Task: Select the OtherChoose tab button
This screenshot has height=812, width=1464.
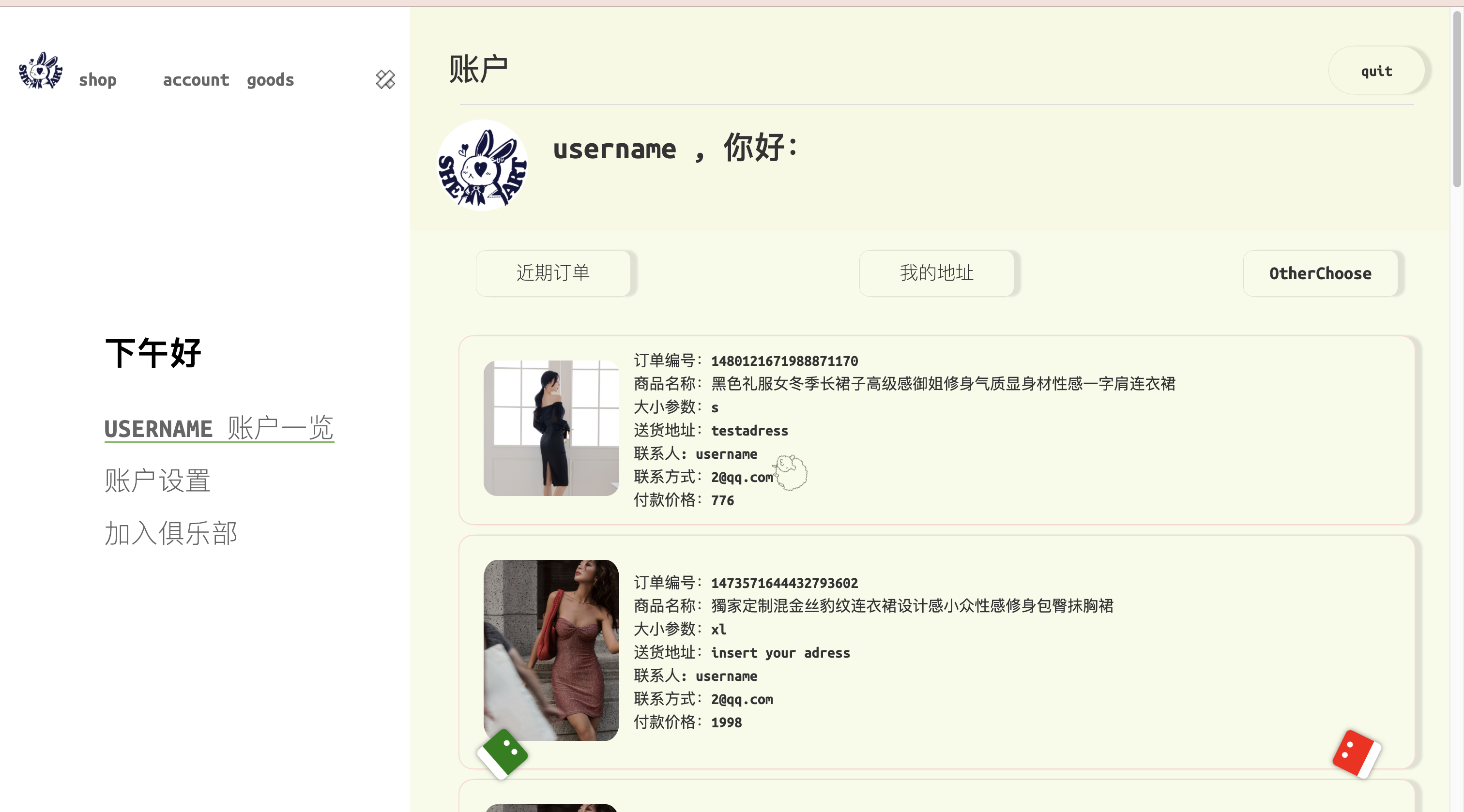Action: tap(1320, 273)
